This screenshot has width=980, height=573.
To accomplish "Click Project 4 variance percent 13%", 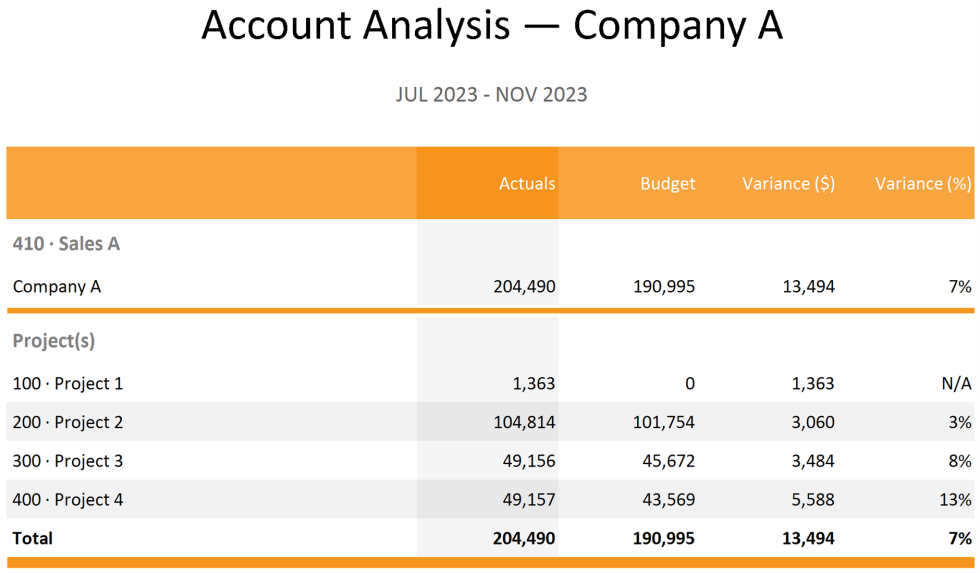I will tap(955, 500).
